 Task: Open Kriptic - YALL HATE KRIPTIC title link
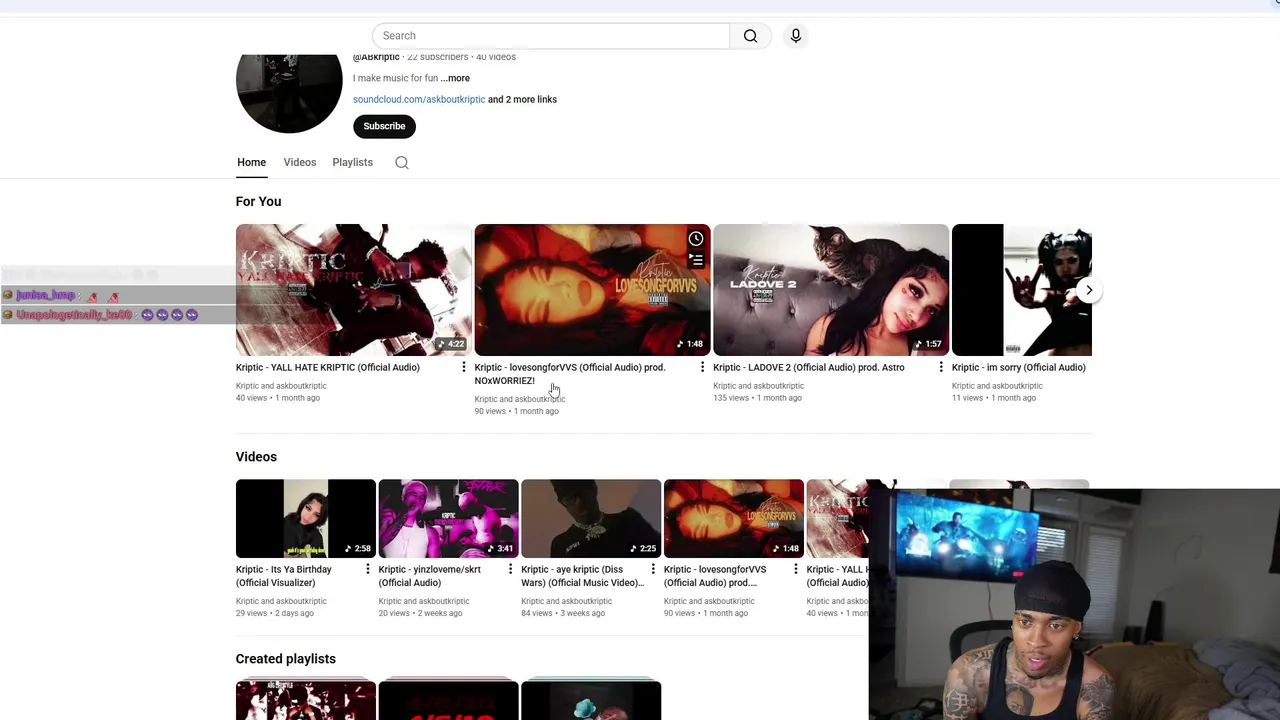[328, 368]
